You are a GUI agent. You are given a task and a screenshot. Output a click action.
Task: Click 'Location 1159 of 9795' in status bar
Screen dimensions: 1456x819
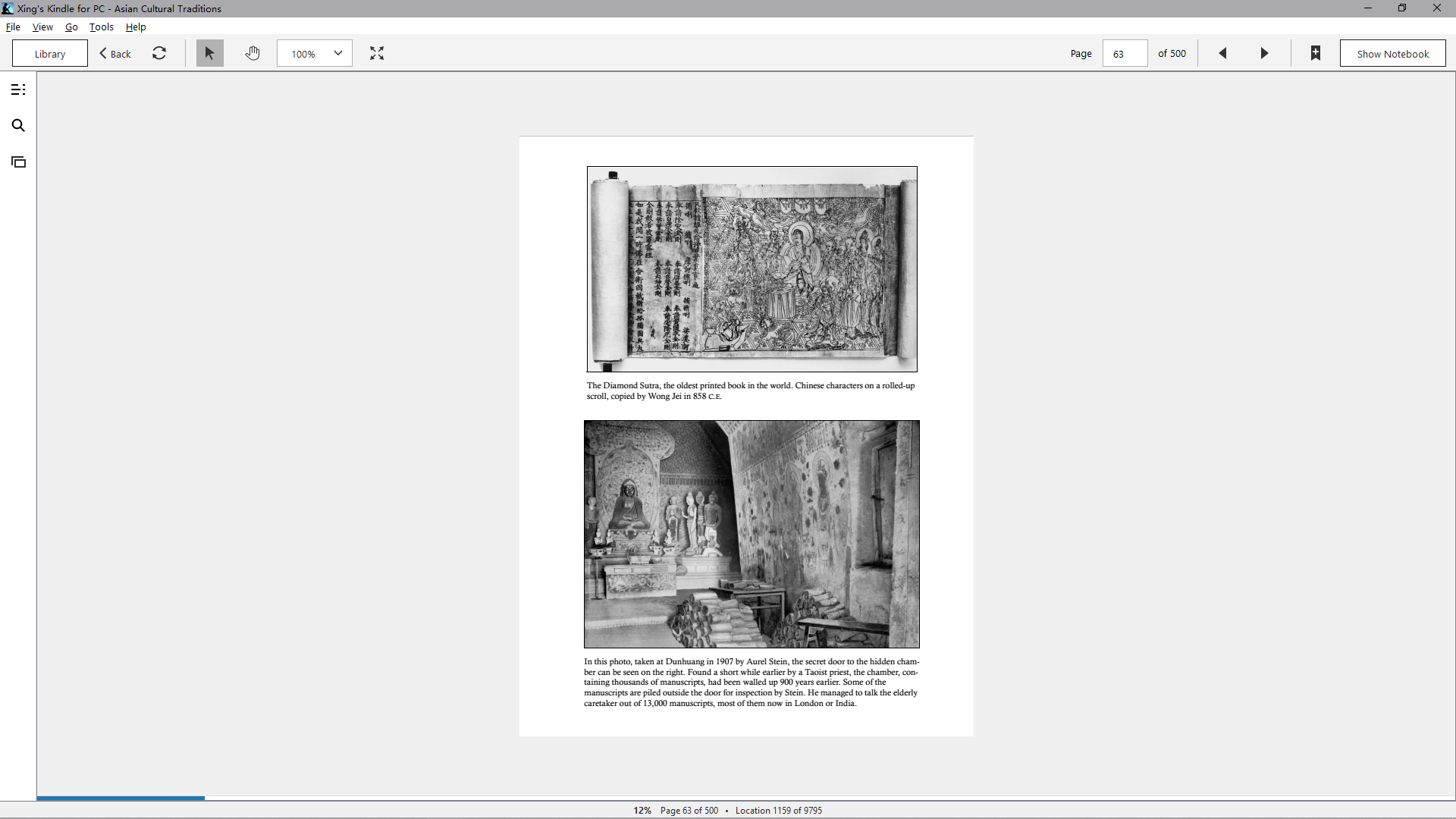pyautogui.click(x=779, y=810)
